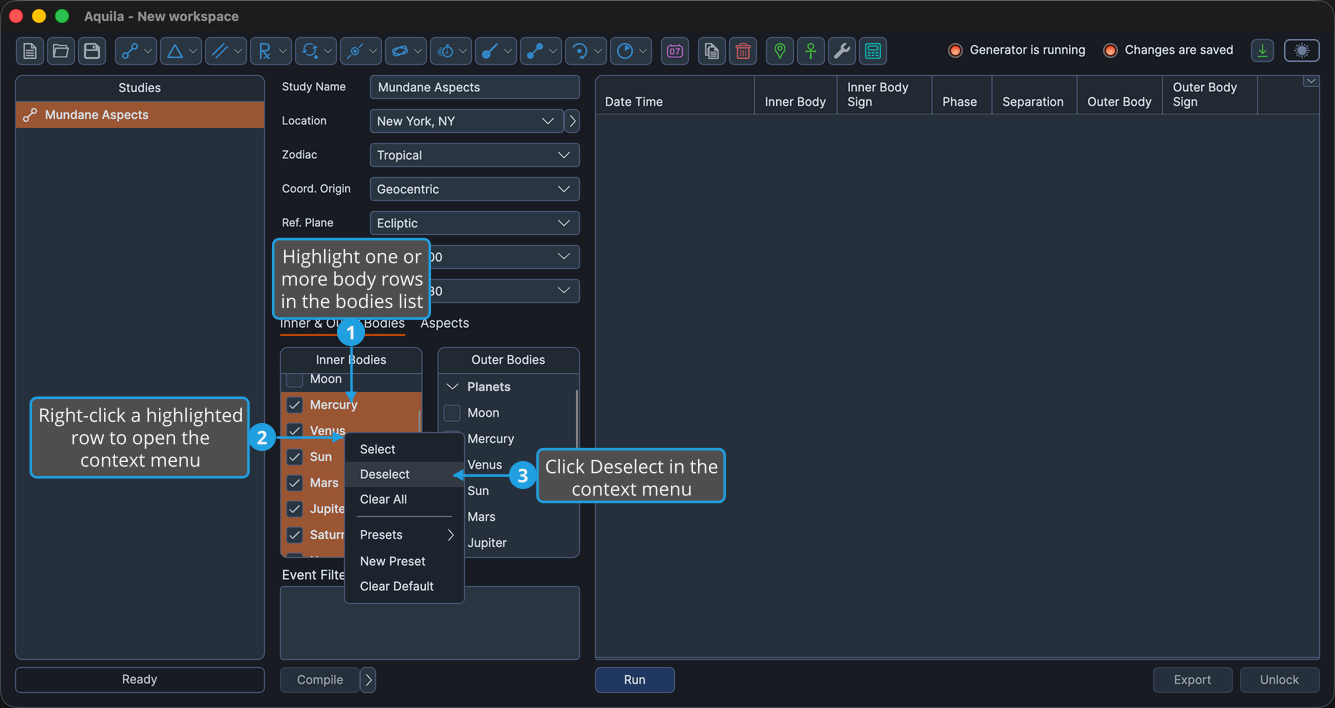Viewport: 1335px width, 708px height.
Task: Check the Moon box in Outer Bodies
Action: click(x=452, y=413)
